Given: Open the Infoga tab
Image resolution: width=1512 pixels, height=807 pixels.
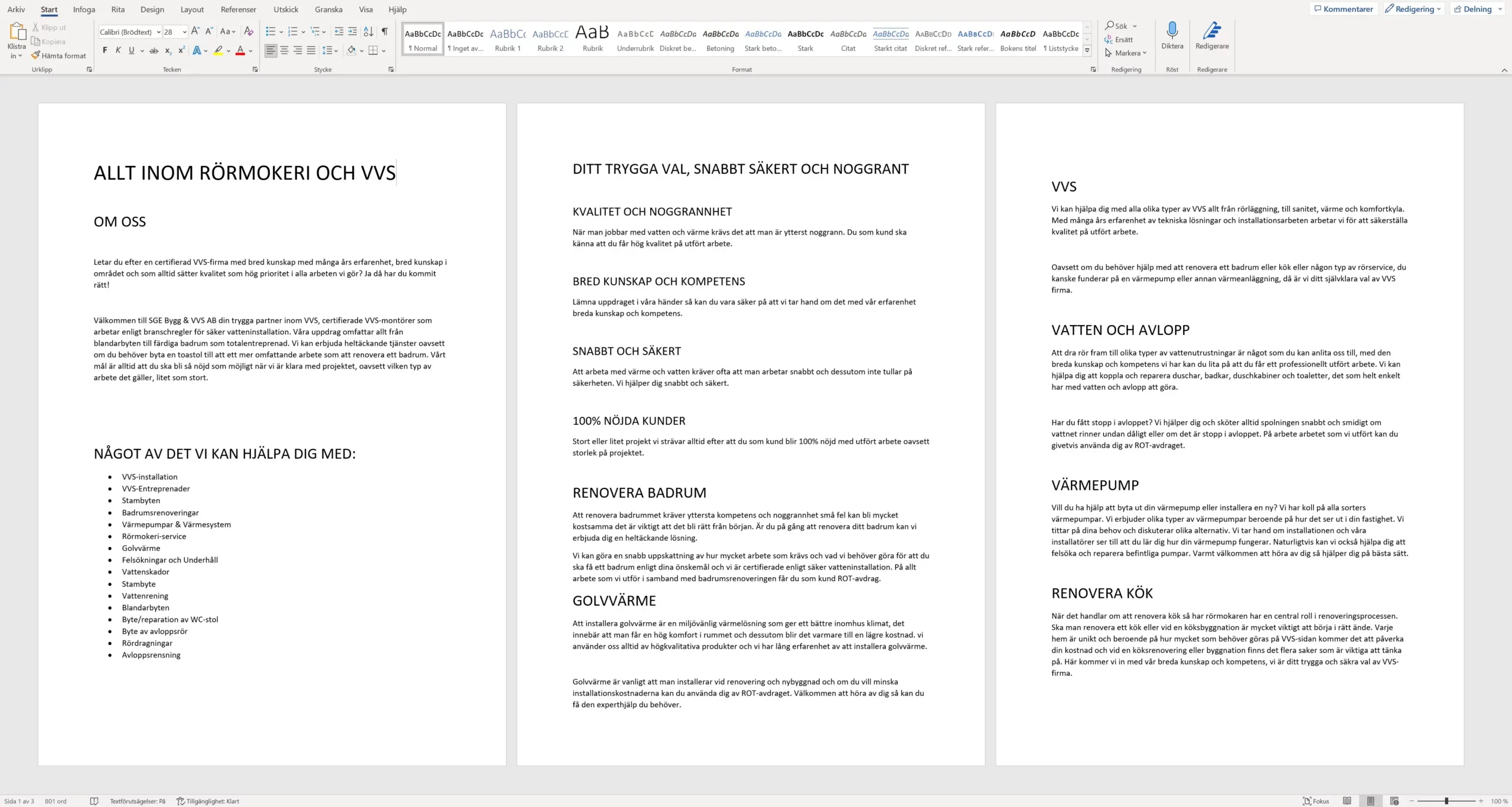Looking at the screenshot, I should [84, 9].
